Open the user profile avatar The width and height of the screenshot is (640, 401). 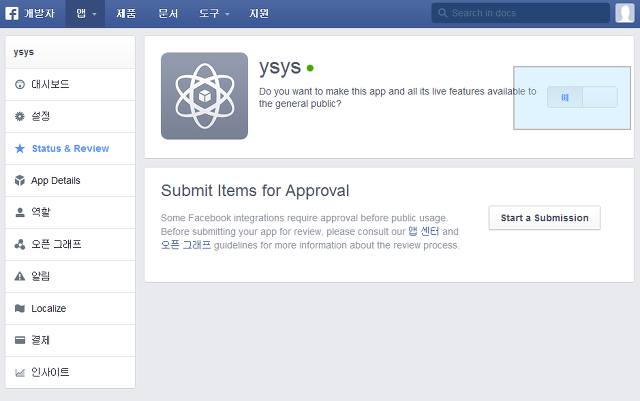coord(624,13)
